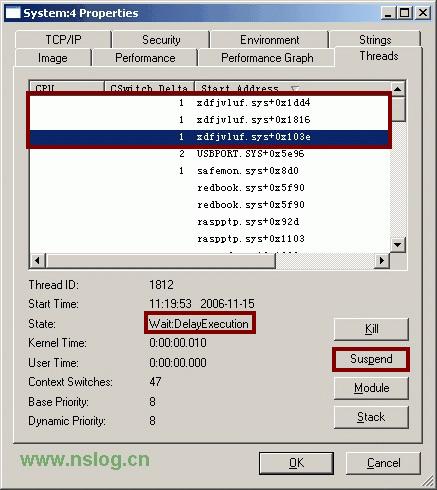Click the horizontal scroll right arrow
Screen dimensions: 437x490
382,260
